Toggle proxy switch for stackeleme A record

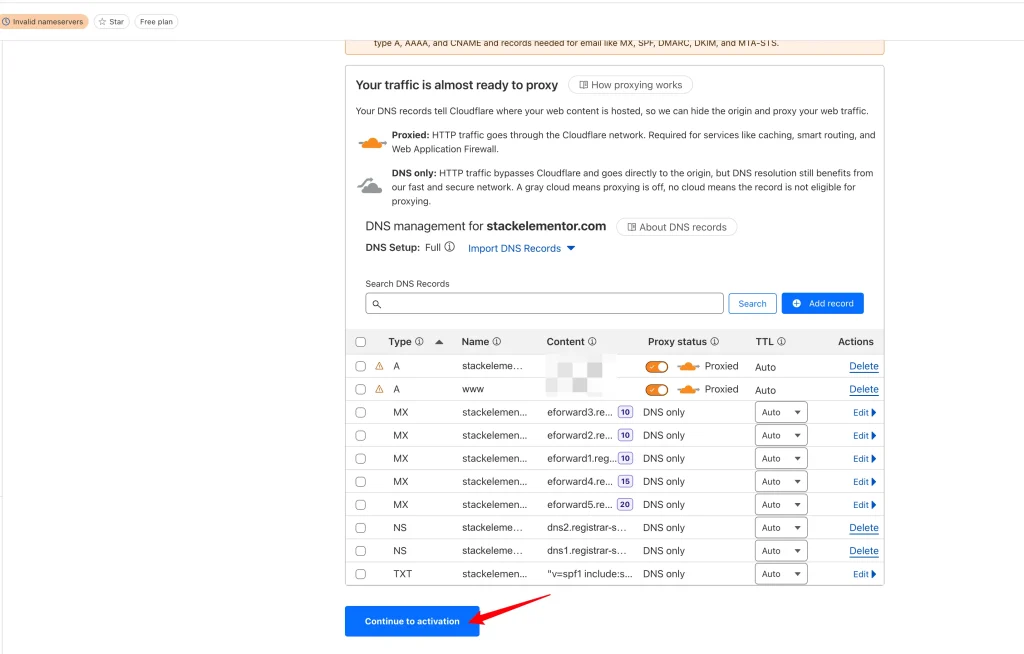pos(656,367)
